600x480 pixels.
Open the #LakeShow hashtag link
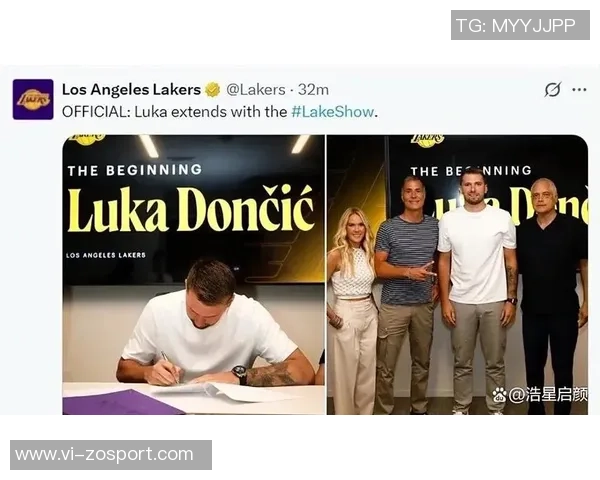332,112
